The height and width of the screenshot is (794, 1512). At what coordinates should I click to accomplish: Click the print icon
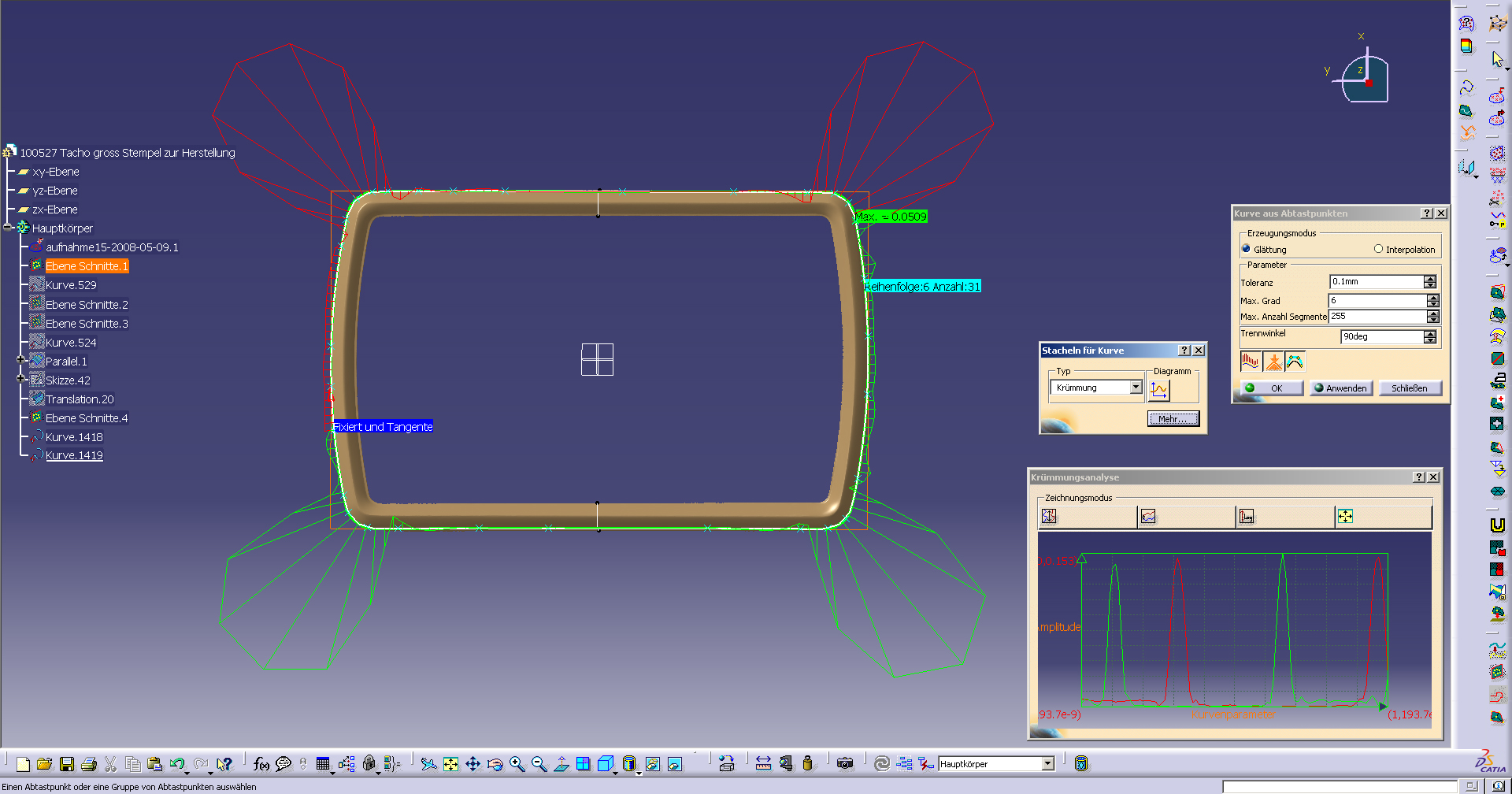pyautogui.click(x=89, y=764)
